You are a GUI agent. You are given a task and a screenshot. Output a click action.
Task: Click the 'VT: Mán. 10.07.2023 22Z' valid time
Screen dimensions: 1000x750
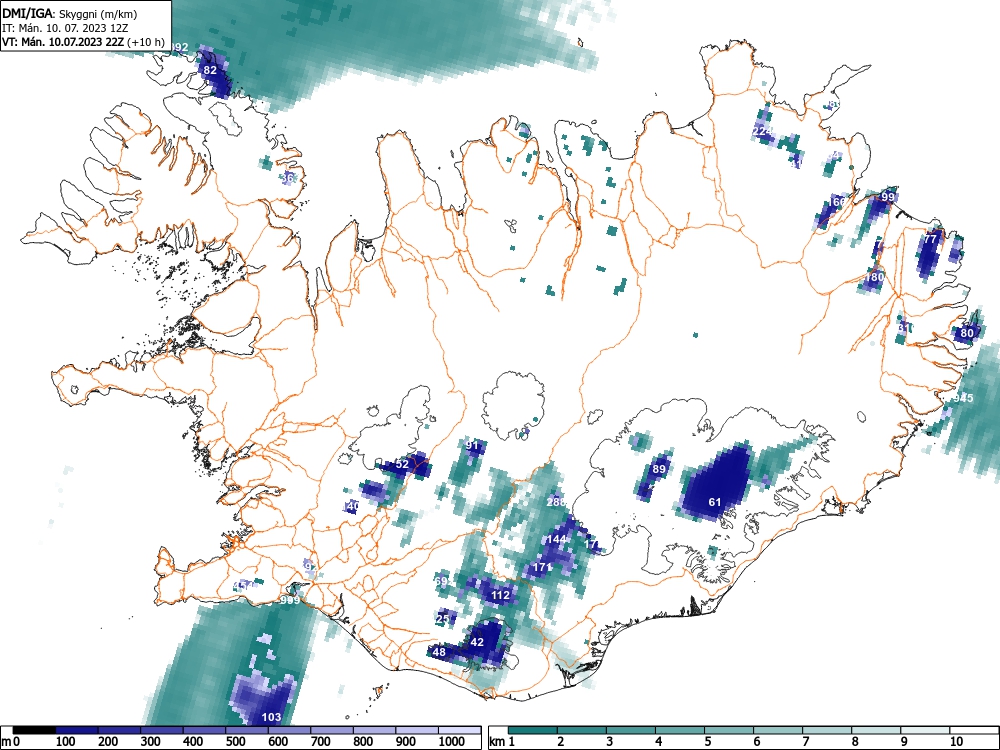pyautogui.click(x=63, y=43)
